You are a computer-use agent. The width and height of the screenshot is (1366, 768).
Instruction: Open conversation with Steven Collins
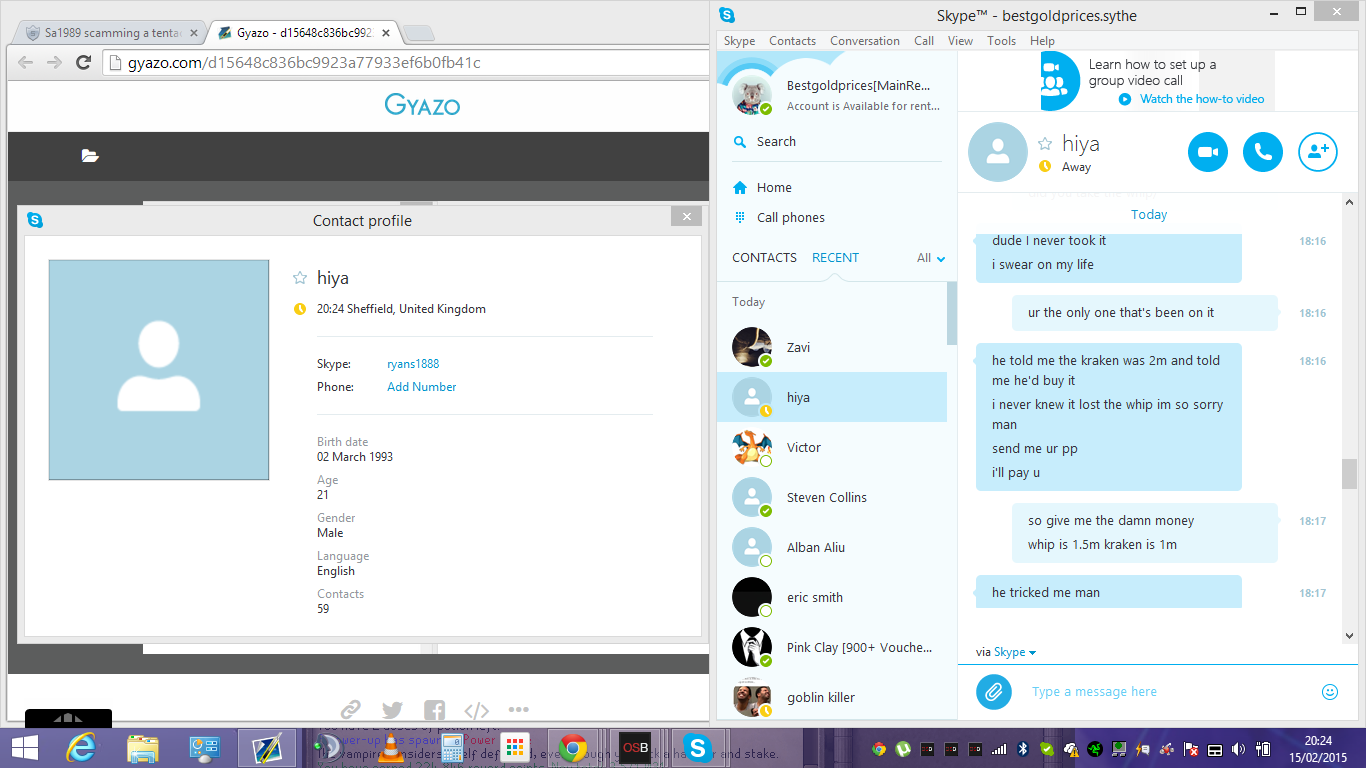click(832, 497)
